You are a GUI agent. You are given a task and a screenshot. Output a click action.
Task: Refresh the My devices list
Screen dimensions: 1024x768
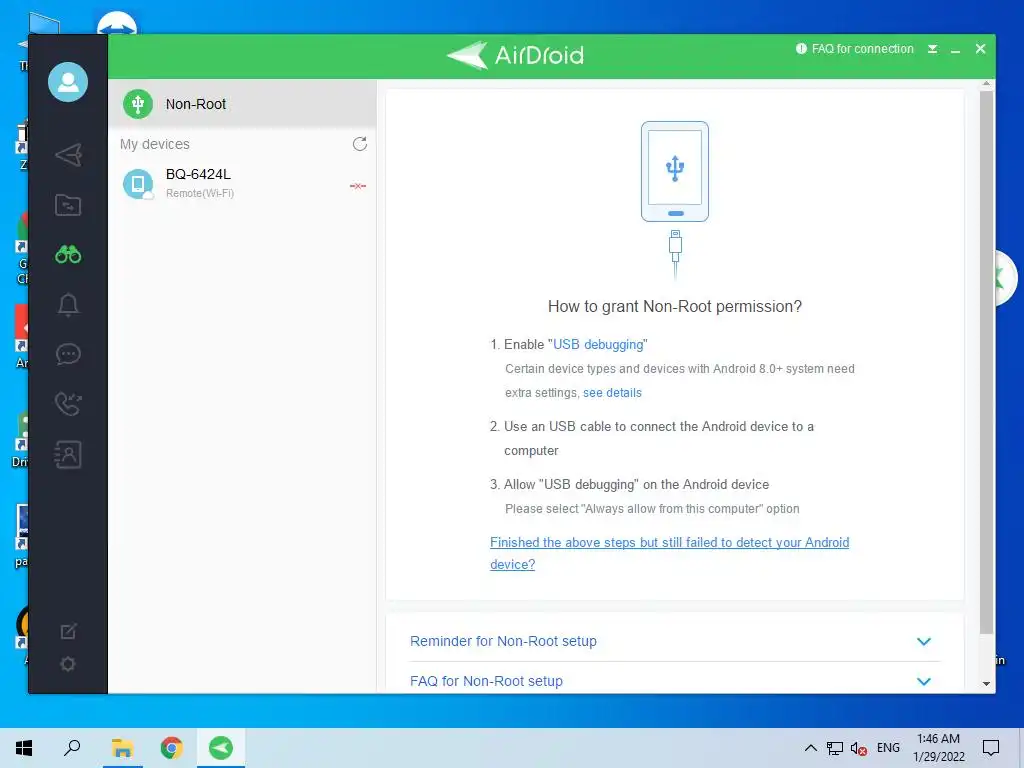click(360, 144)
